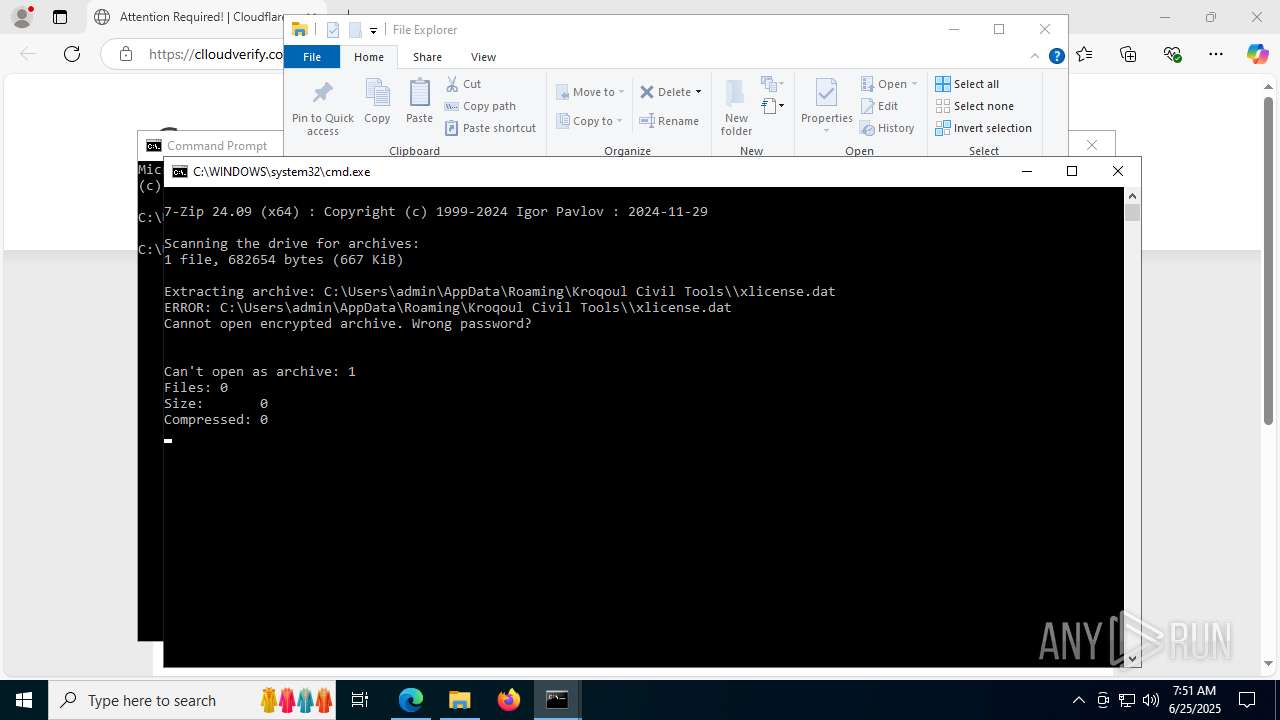Show hidden system tray icons chevron
This screenshot has height=720, width=1280.
[x=1078, y=700]
